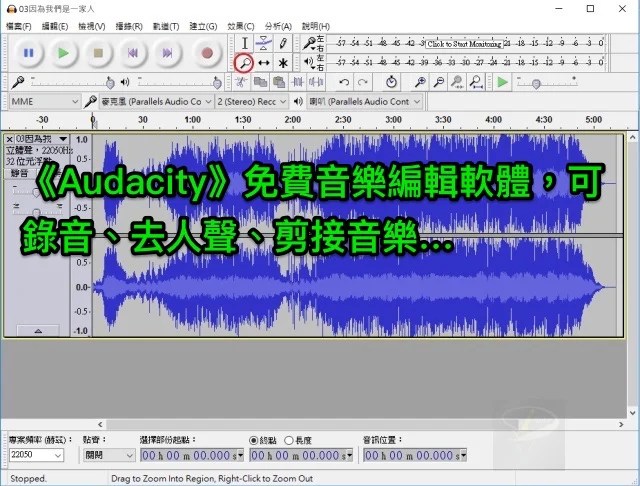Click the Pause transport button

pos(29,53)
